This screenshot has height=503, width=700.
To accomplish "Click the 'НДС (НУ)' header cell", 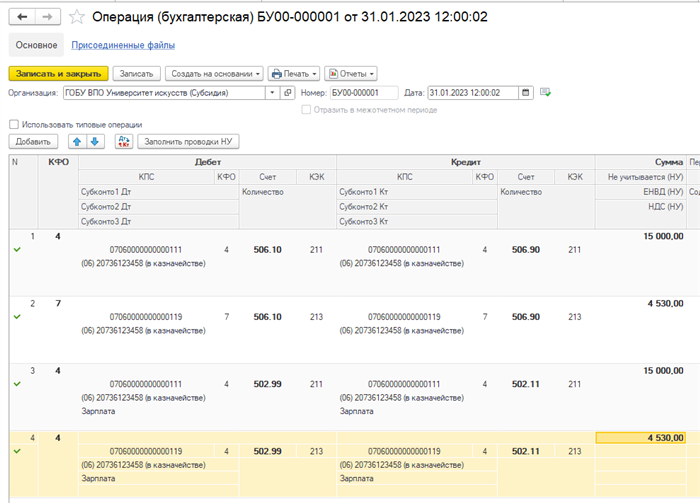I will pyautogui.click(x=641, y=207).
